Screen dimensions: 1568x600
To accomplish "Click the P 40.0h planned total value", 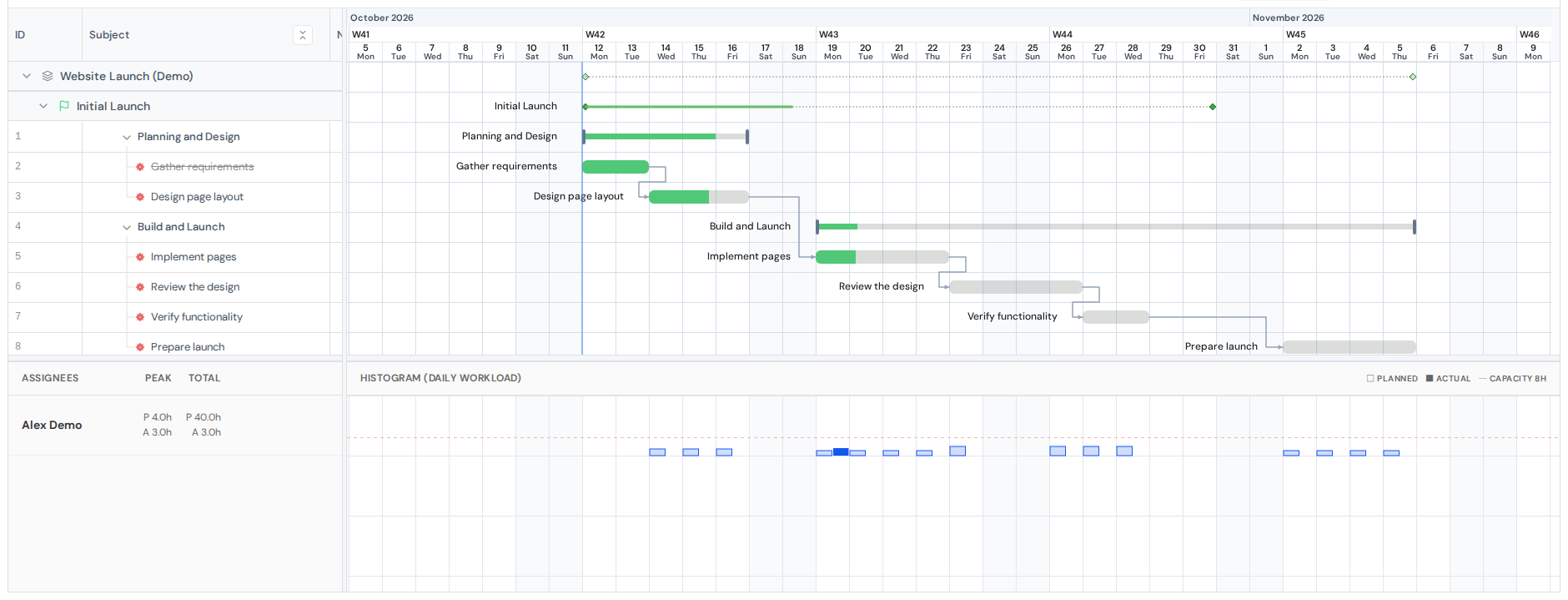I will point(204,417).
